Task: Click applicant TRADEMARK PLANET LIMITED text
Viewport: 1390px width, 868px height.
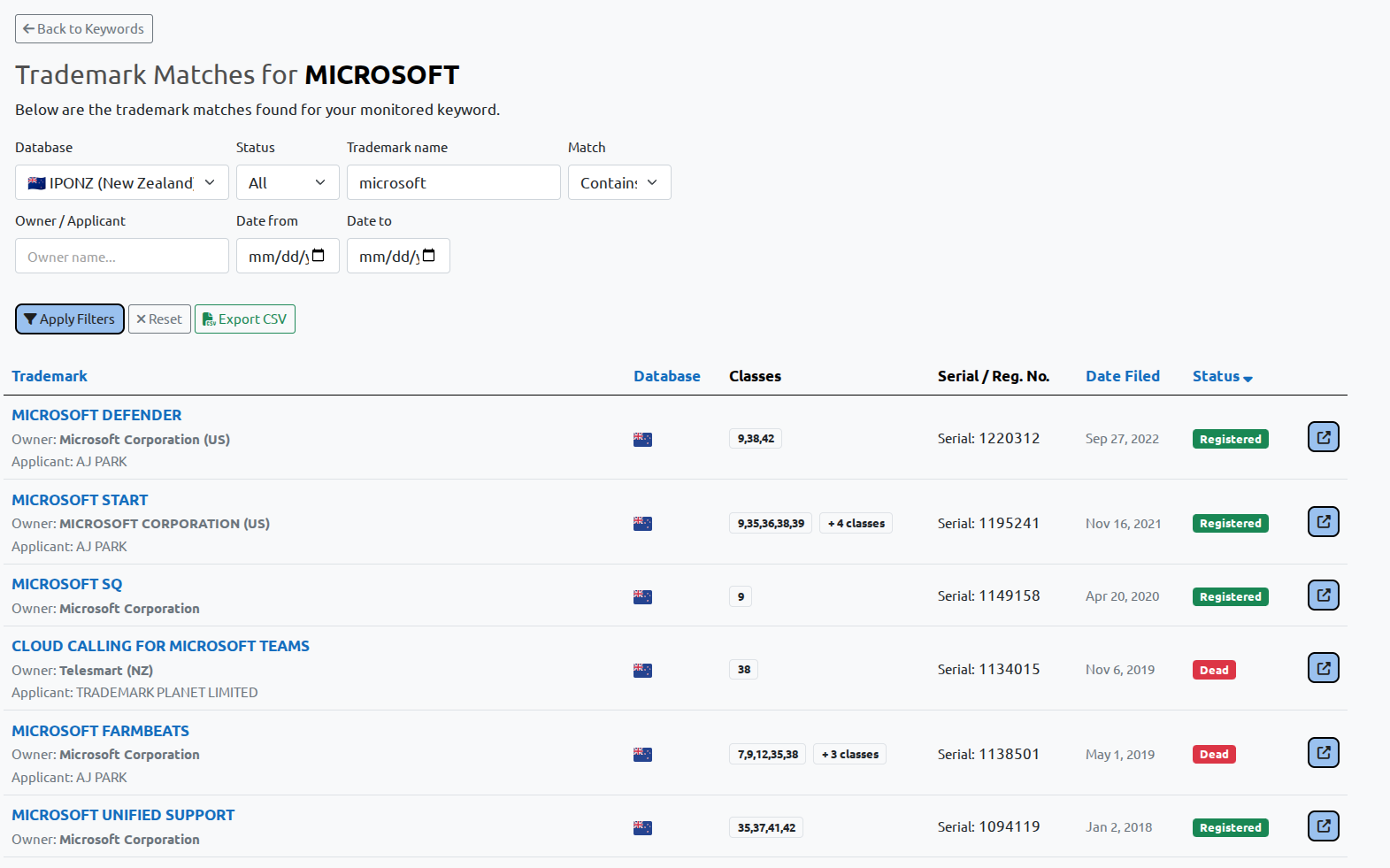Action: click(167, 693)
